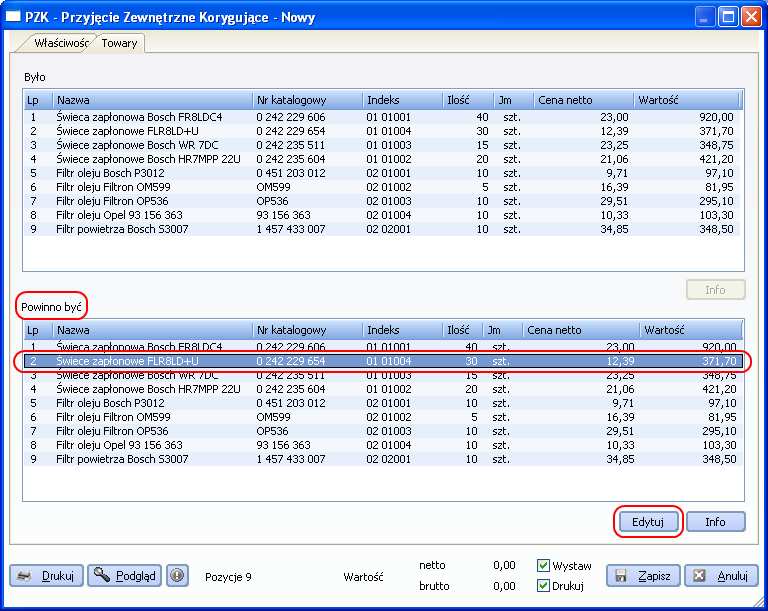The width and height of the screenshot is (768, 611).
Task: Save the document with Zapisz
Action: click(643, 576)
